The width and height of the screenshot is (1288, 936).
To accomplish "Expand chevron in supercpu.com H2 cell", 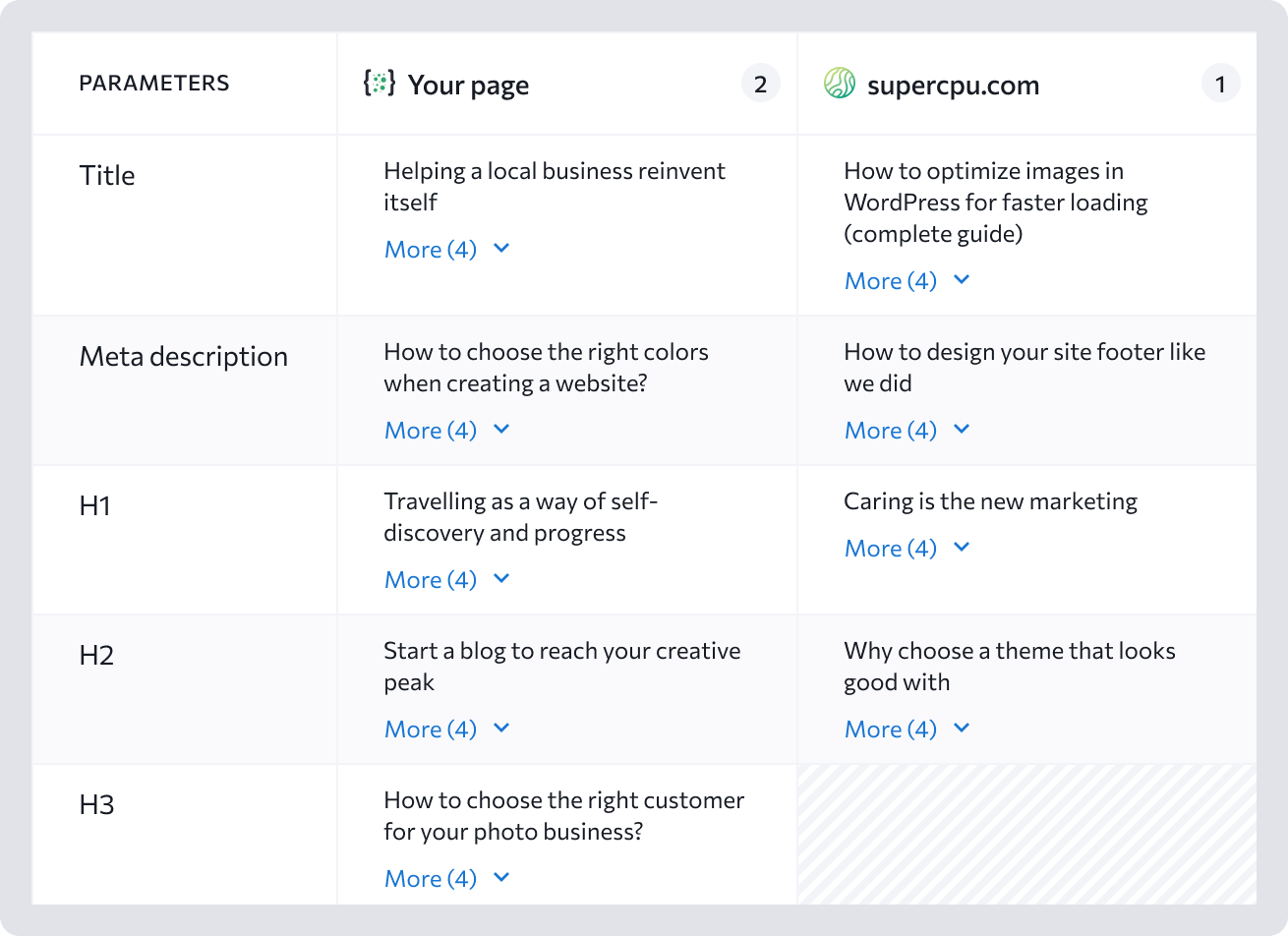I will click(x=962, y=729).
